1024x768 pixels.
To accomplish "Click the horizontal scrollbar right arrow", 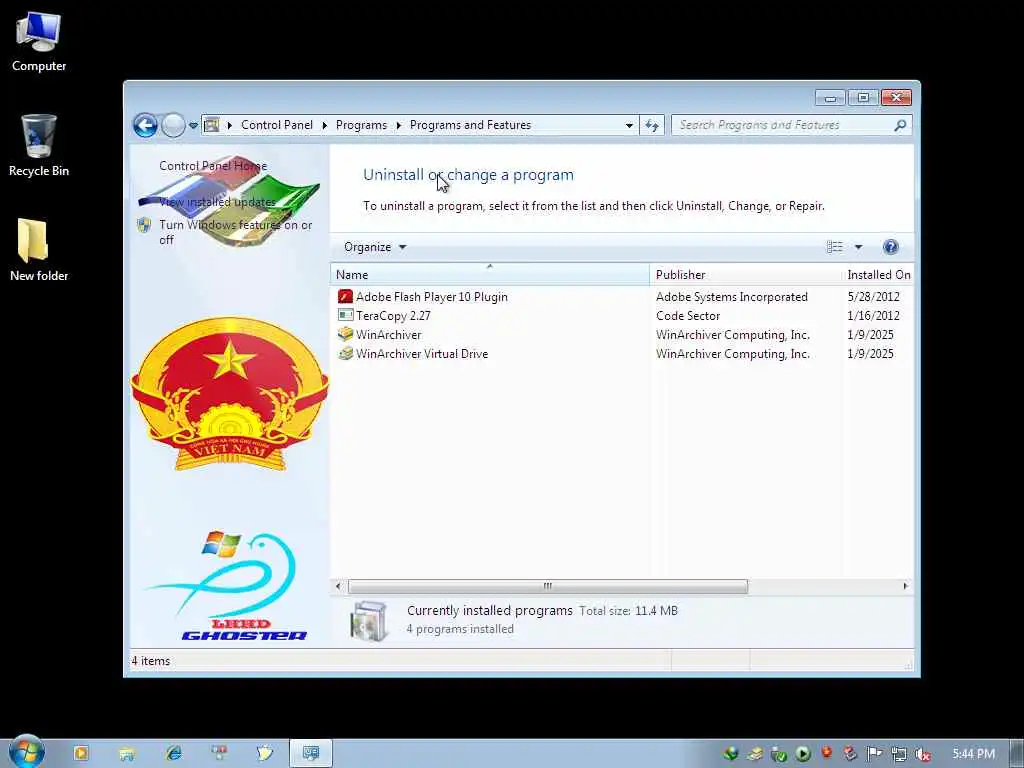I will (x=905, y=586).
